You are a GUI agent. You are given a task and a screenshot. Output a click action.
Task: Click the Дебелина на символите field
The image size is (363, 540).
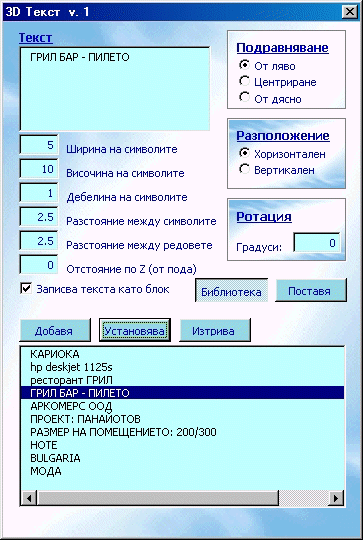[x=39, y=193]
